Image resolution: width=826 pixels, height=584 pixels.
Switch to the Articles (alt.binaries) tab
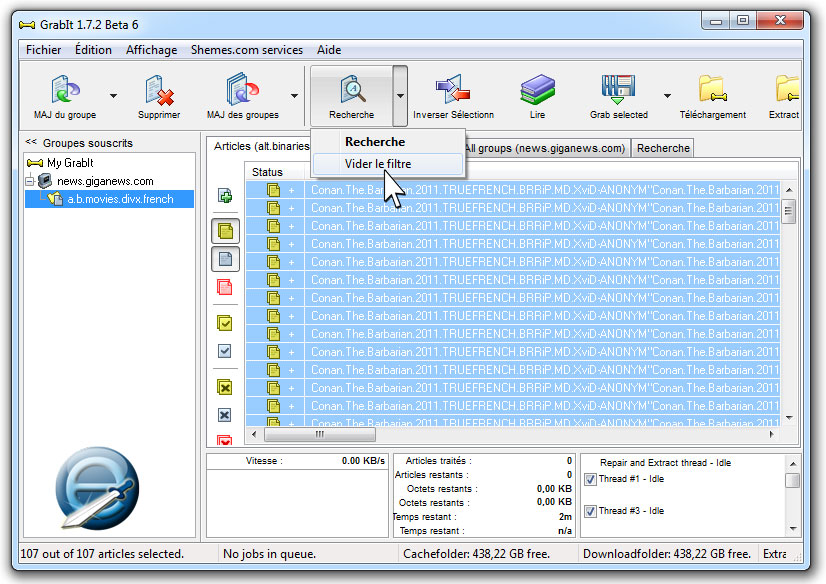[x=258, y=146]
